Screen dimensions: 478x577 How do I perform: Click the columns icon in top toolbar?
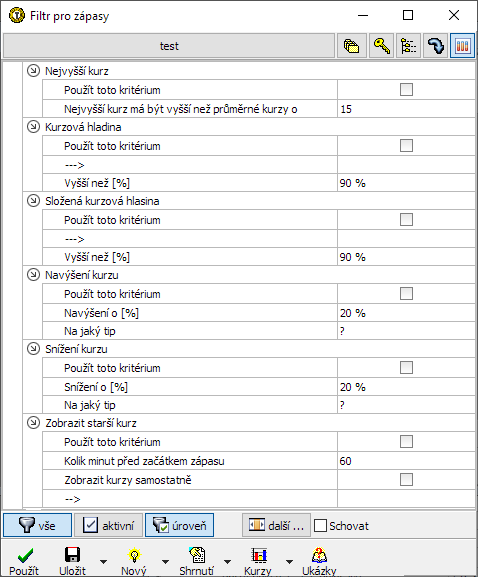(463, 46)
